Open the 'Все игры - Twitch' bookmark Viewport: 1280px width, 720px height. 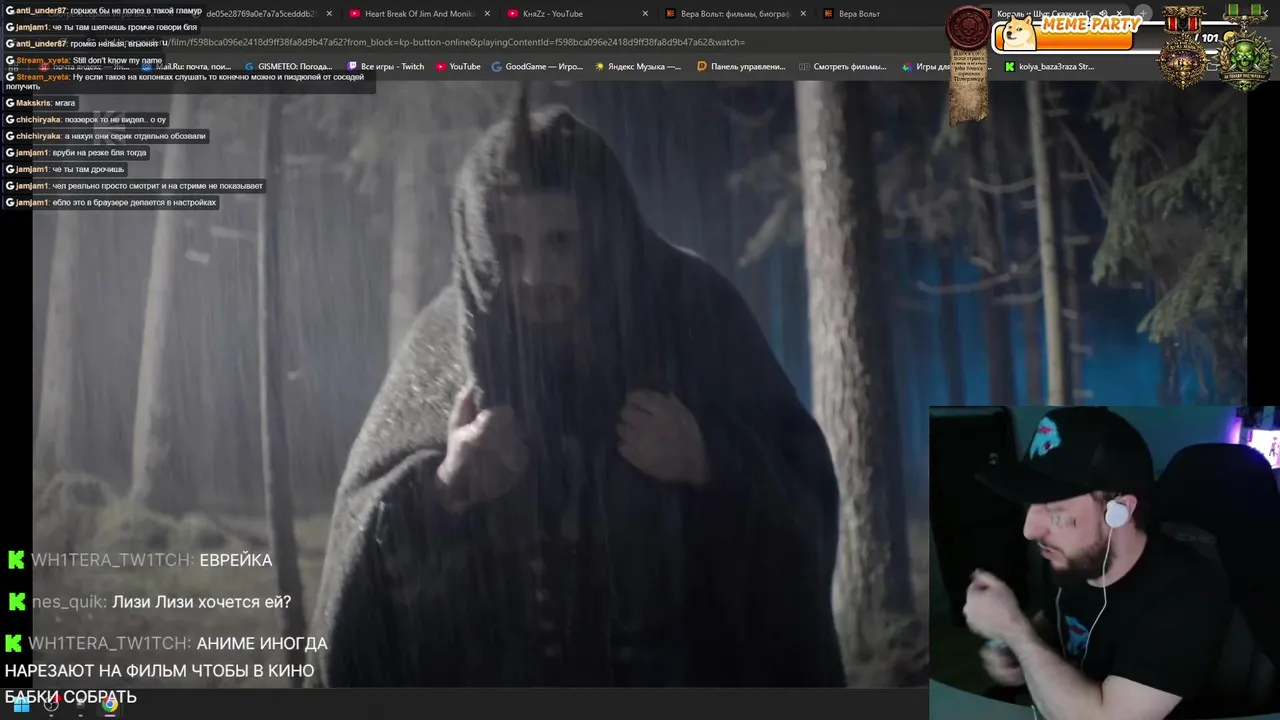(386, 67)
